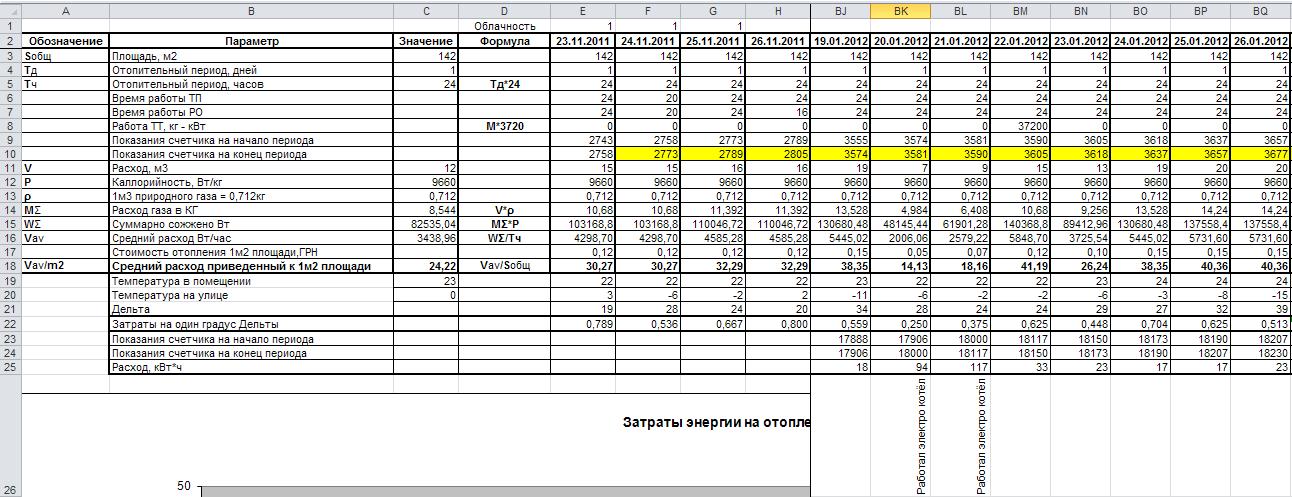Screen dimensions: 1292x497
Task: Click the 'Расход, м3' cell
Action: 251,168
